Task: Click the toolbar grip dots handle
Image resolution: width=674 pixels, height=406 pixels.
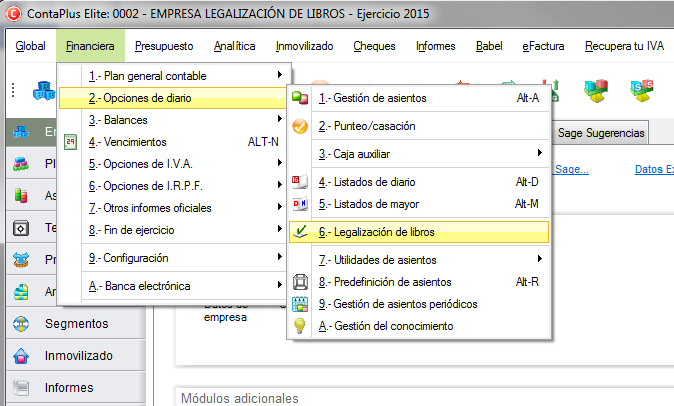Action: click(x=13, y=90)
